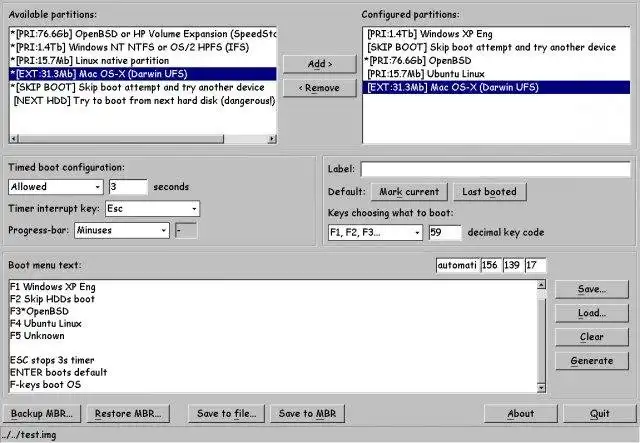Viewport: 640px width, 443px height.
Task: Click the automati text field
Action: coord(458,265)
